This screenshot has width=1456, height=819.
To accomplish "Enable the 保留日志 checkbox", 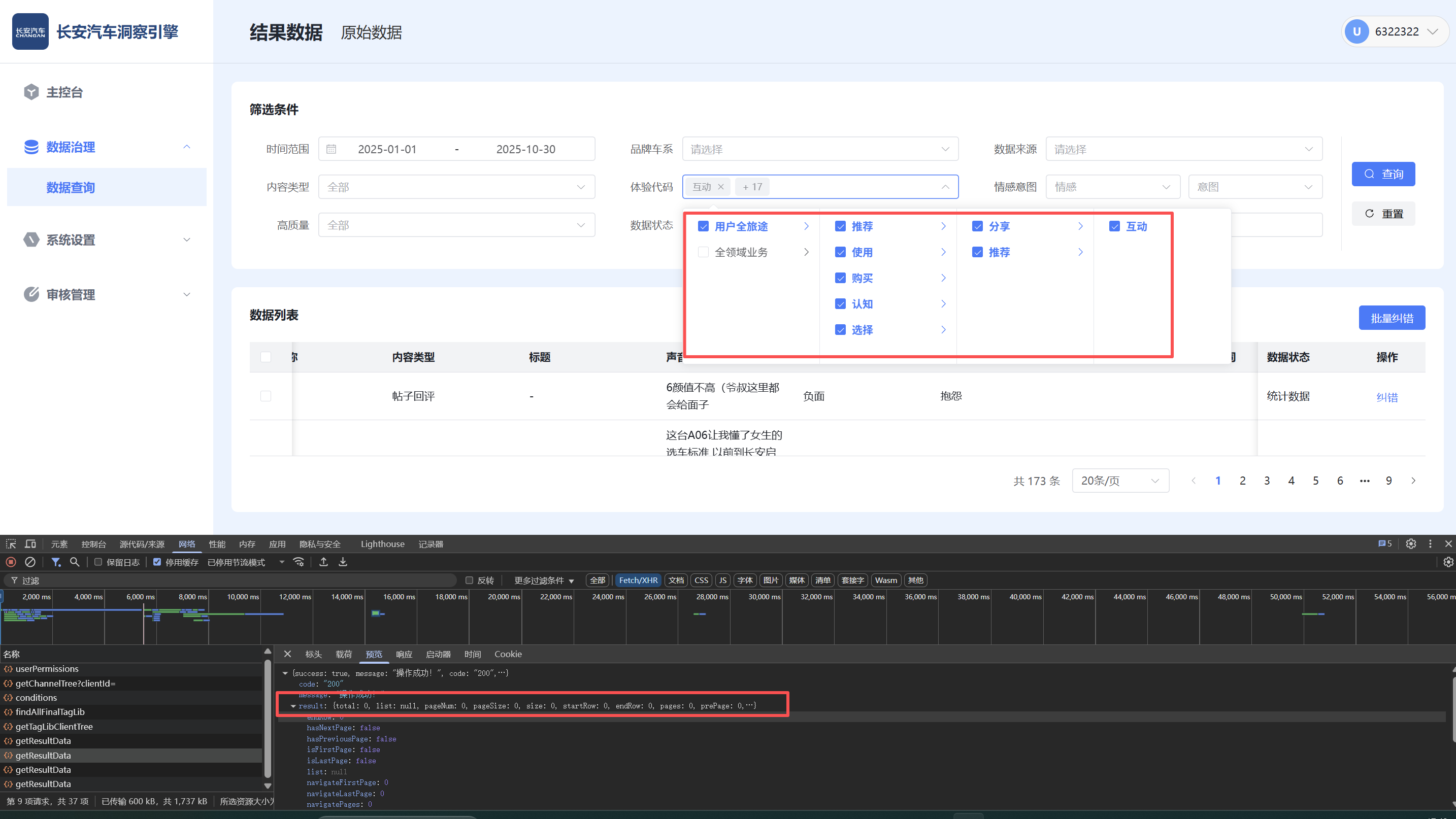I will 98,562.
